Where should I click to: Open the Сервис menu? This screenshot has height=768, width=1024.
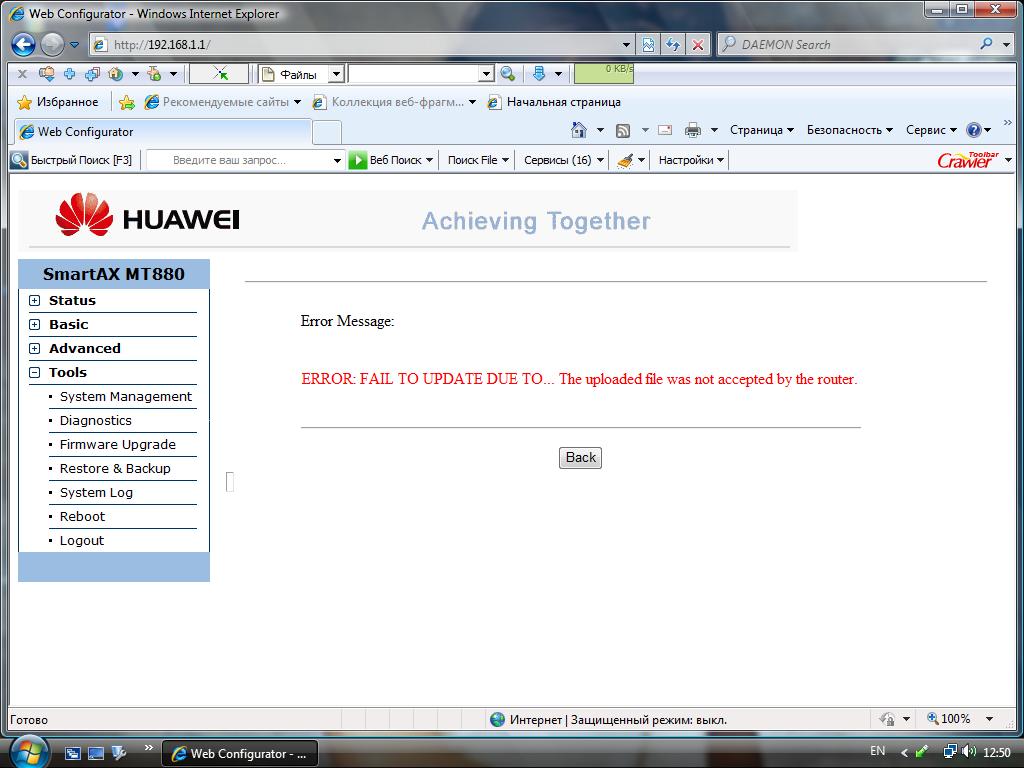click(931, 130)
